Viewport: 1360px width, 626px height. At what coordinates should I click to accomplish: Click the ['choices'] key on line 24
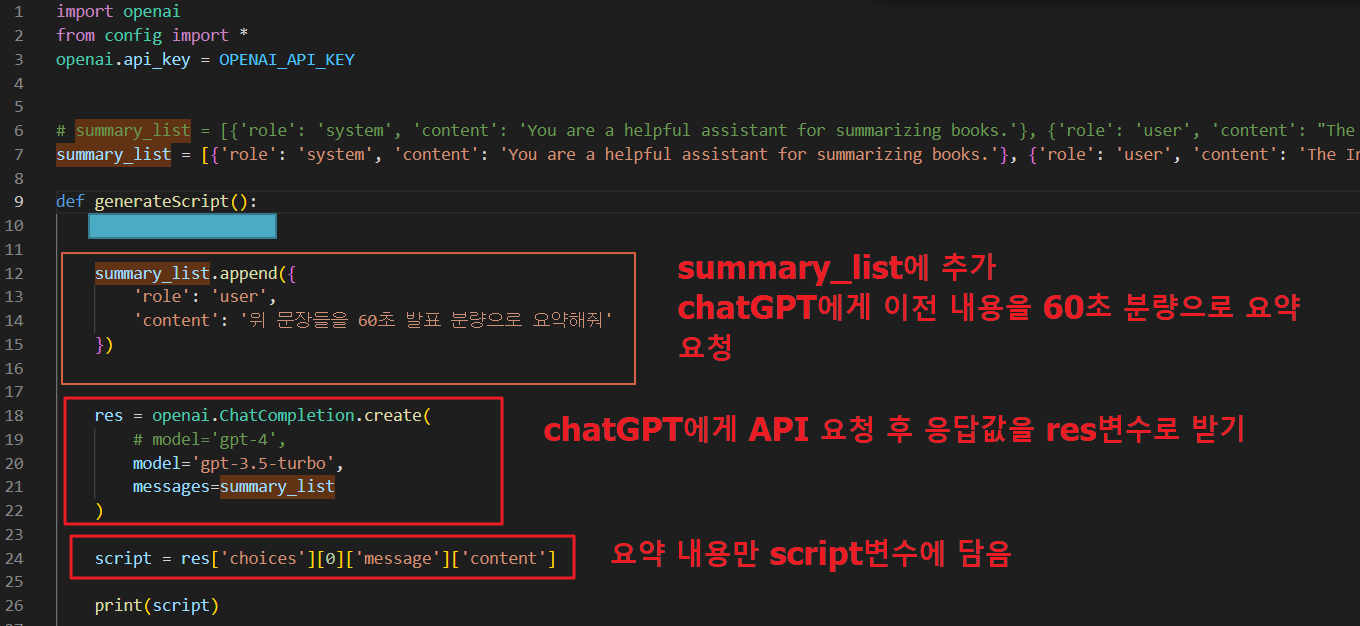click(263, 558)
